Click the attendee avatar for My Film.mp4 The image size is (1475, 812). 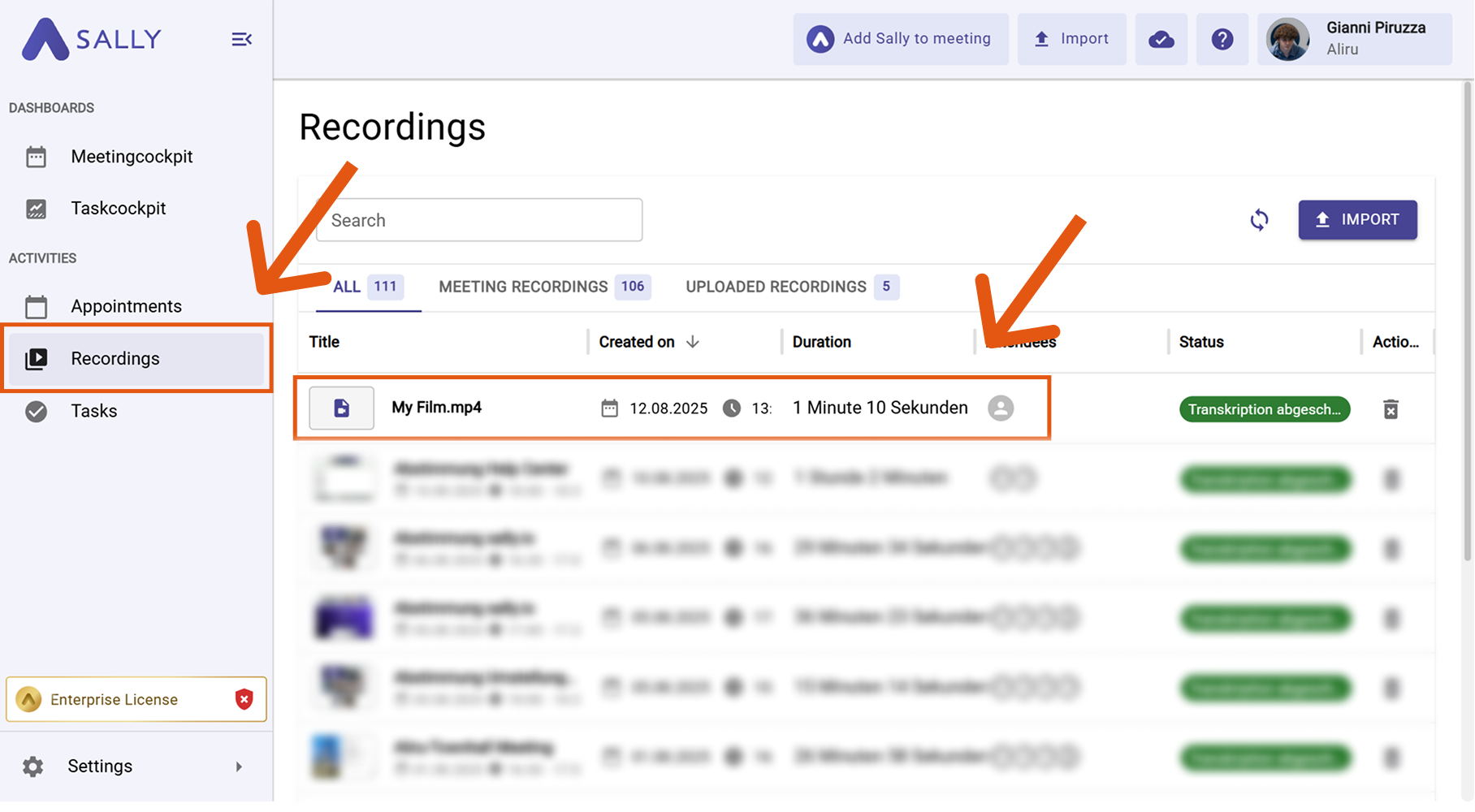1001,408
